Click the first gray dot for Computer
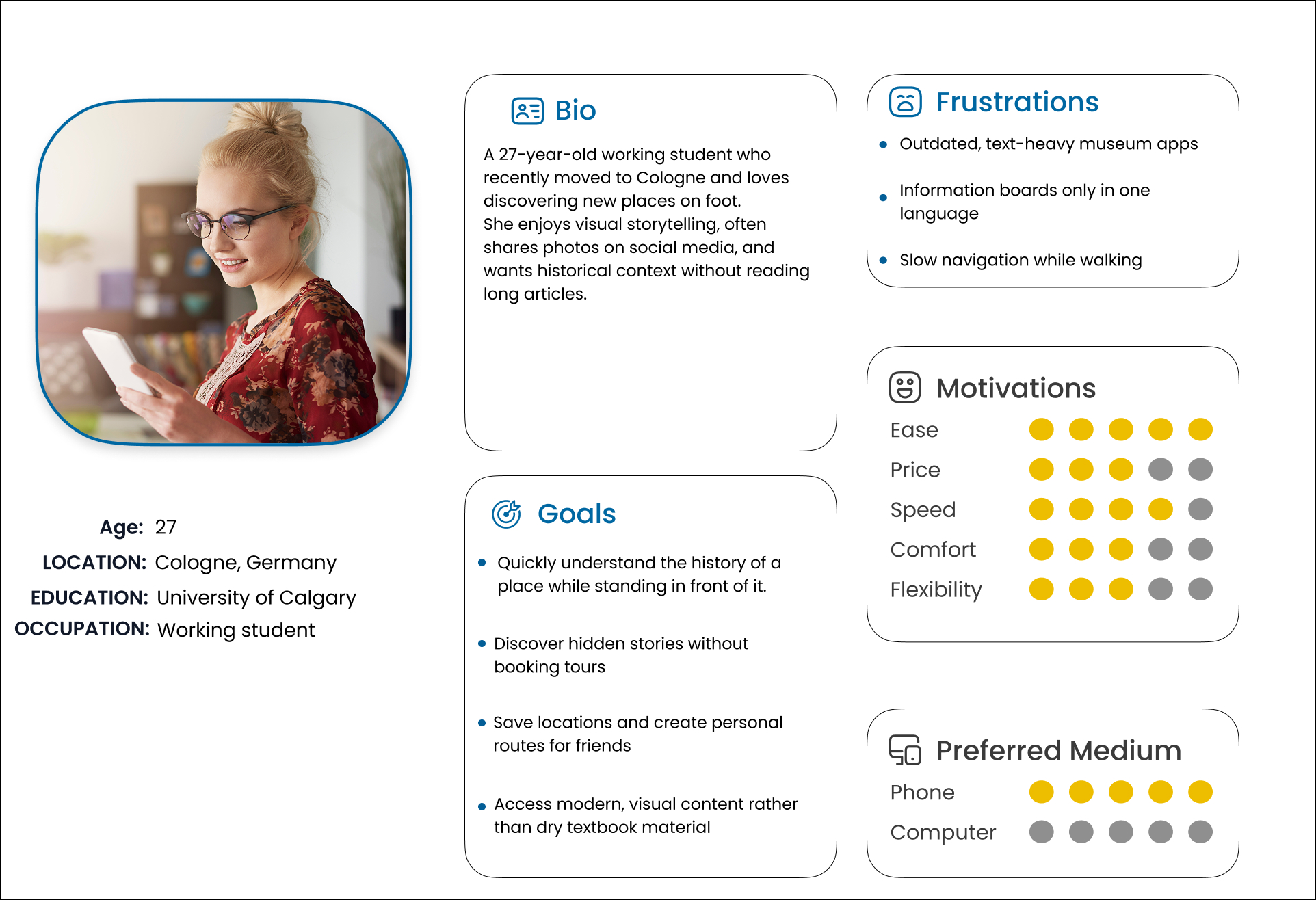 tap(1042, 832)
